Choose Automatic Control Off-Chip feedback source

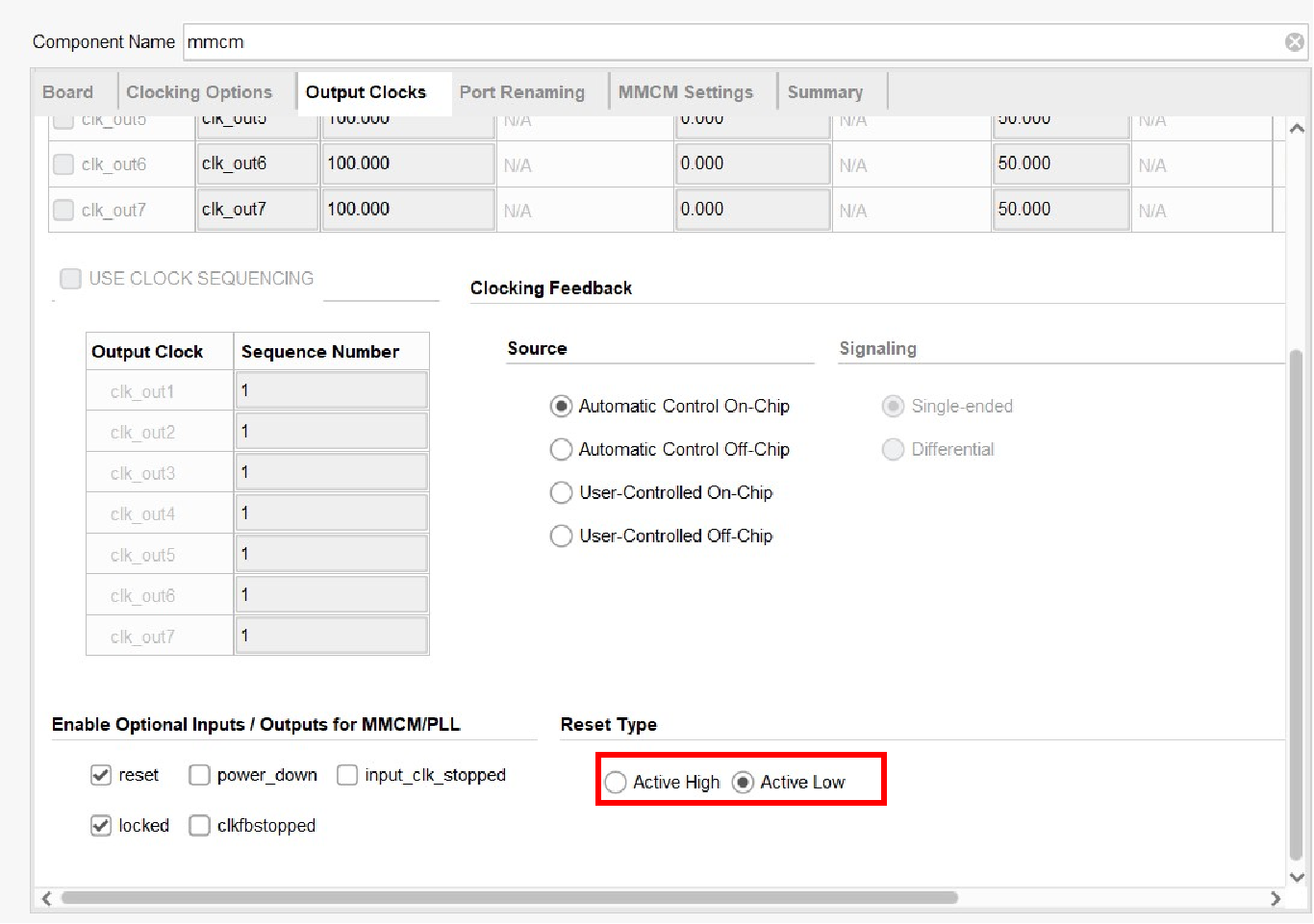pos(561,450)
